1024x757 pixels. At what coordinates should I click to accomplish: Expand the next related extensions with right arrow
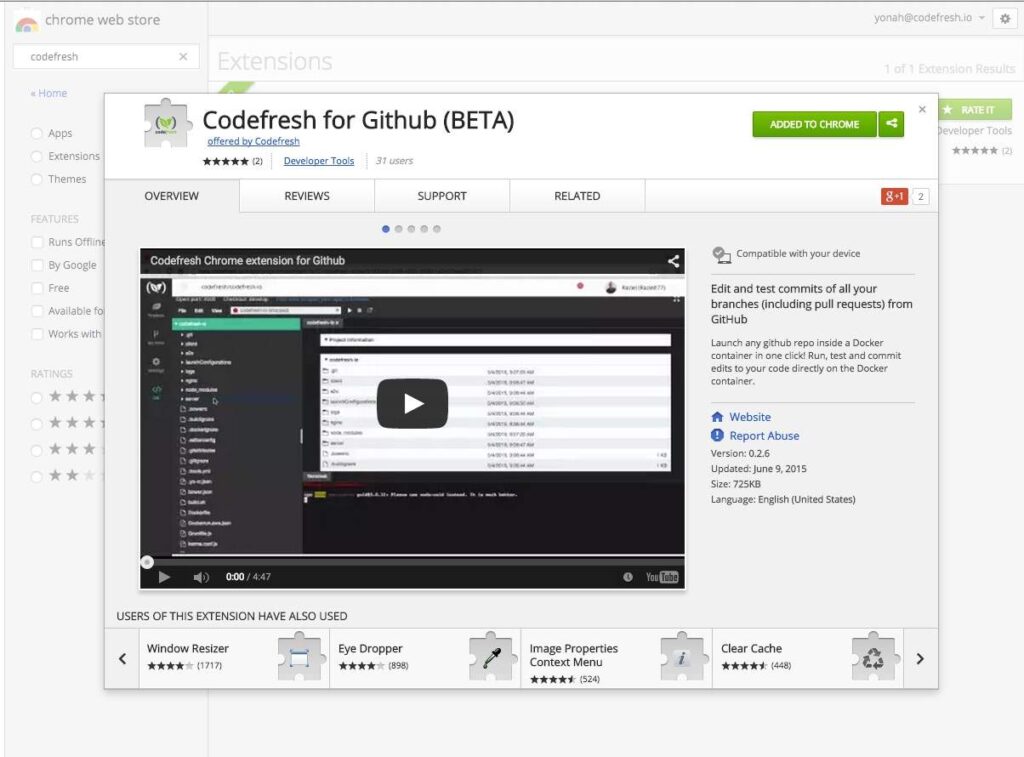click(920, 658)
